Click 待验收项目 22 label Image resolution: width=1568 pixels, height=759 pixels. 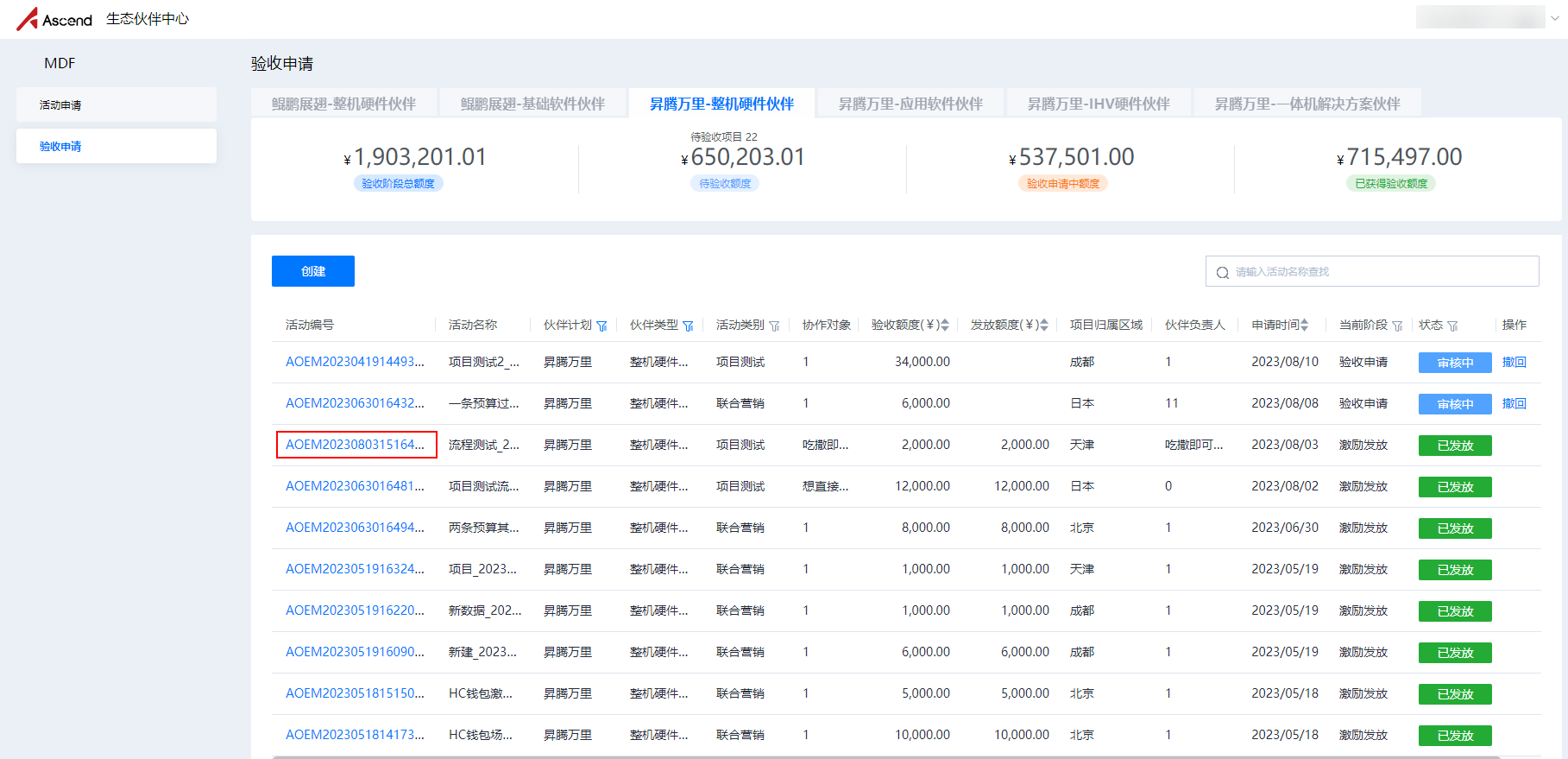(724, 136)
